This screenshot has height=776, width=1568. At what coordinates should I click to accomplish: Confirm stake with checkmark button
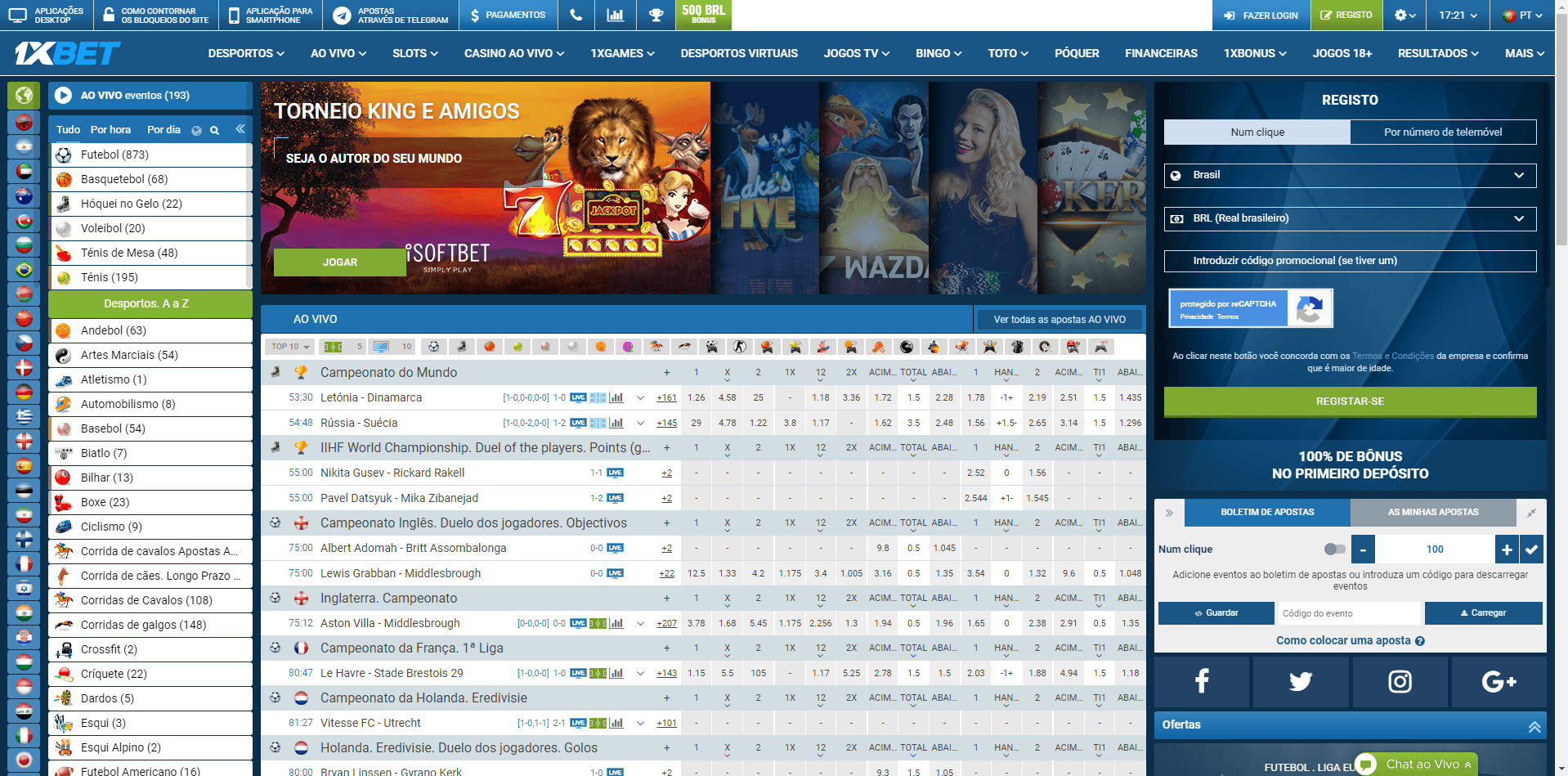click(1531, 549)
